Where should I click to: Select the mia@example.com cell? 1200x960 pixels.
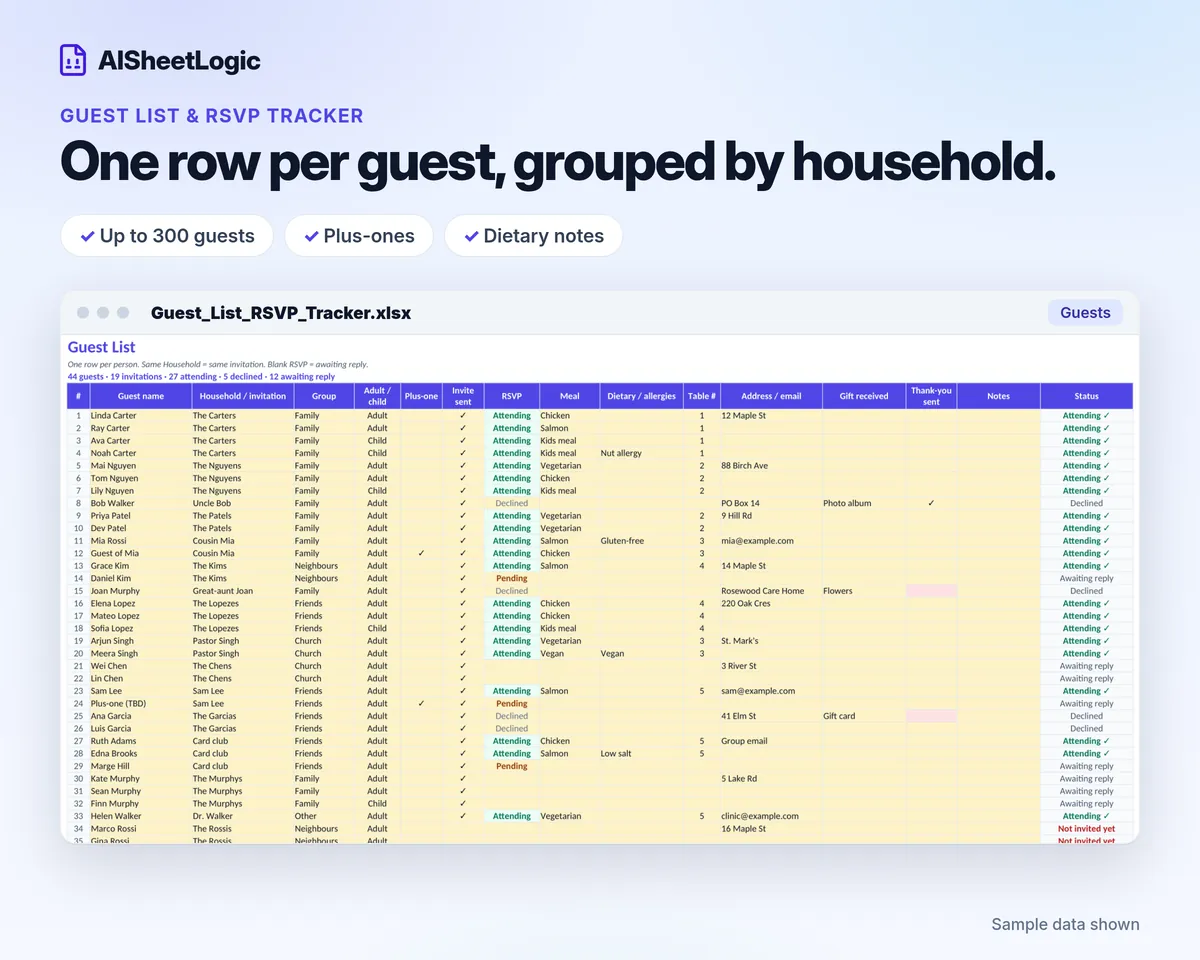click(x=771, y=541)
